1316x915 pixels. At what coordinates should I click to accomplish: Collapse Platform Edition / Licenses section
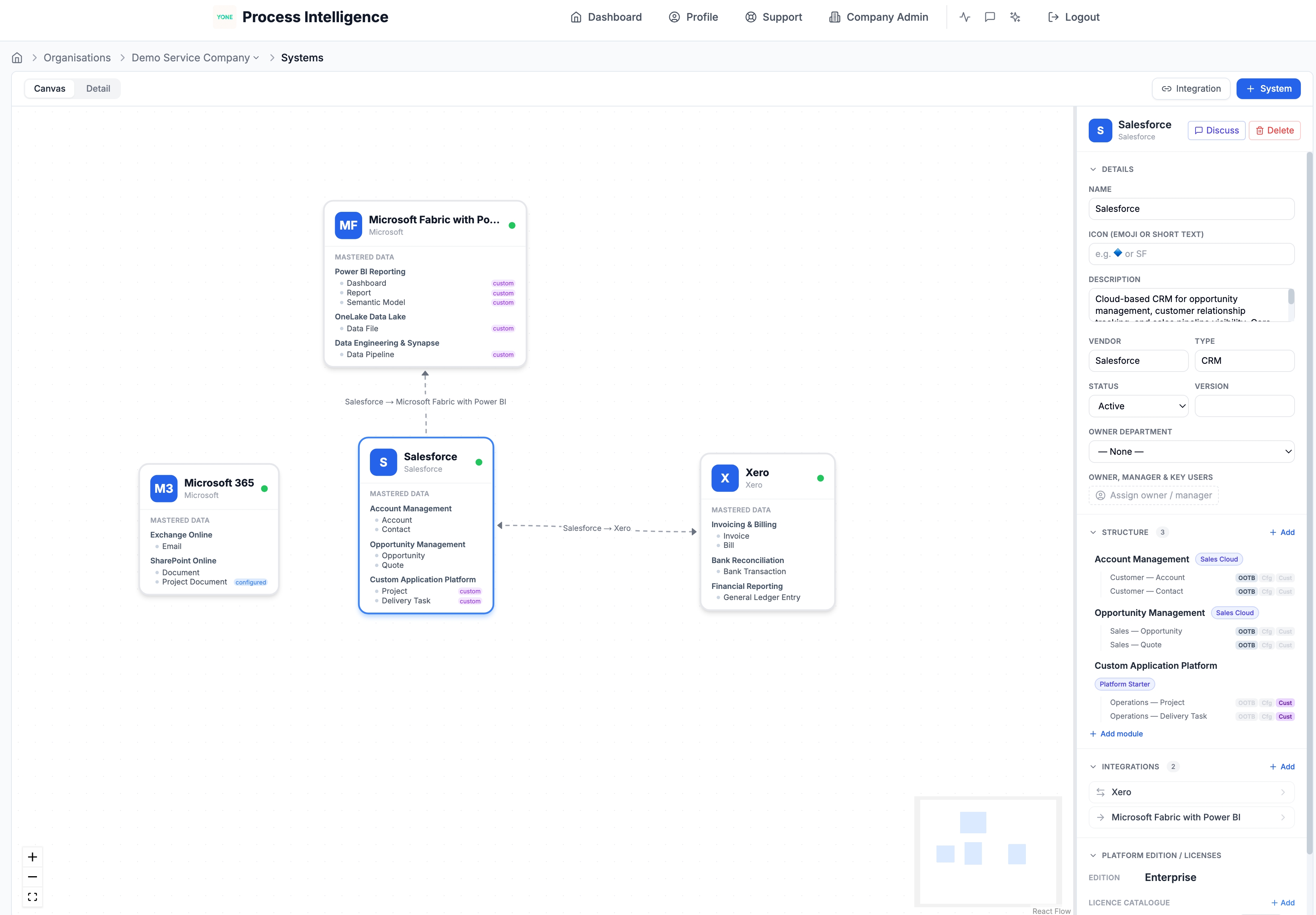1093,855
